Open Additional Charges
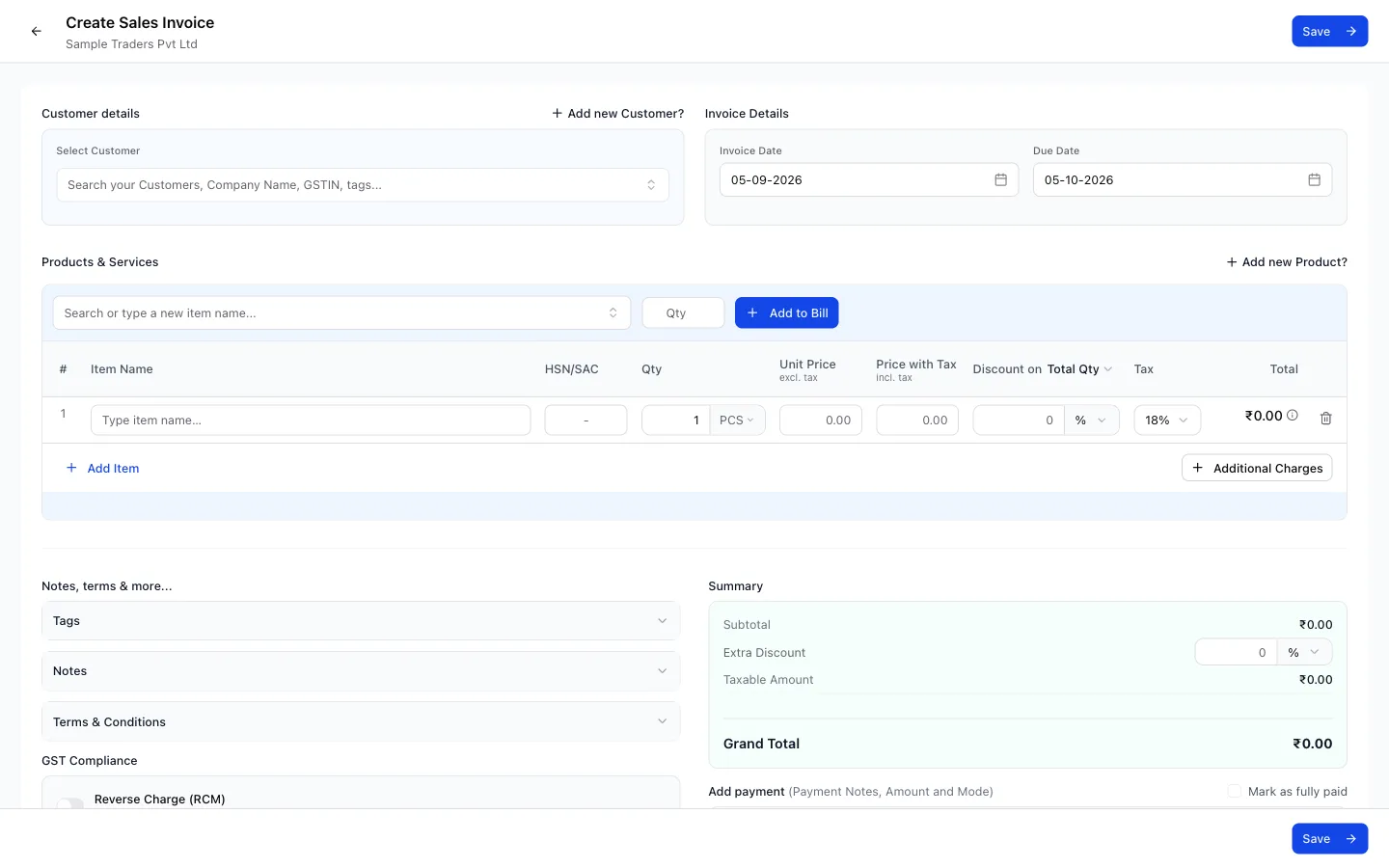Image resolution: width=1389 pixels, height=868 pixels. tap(1257, 468)
